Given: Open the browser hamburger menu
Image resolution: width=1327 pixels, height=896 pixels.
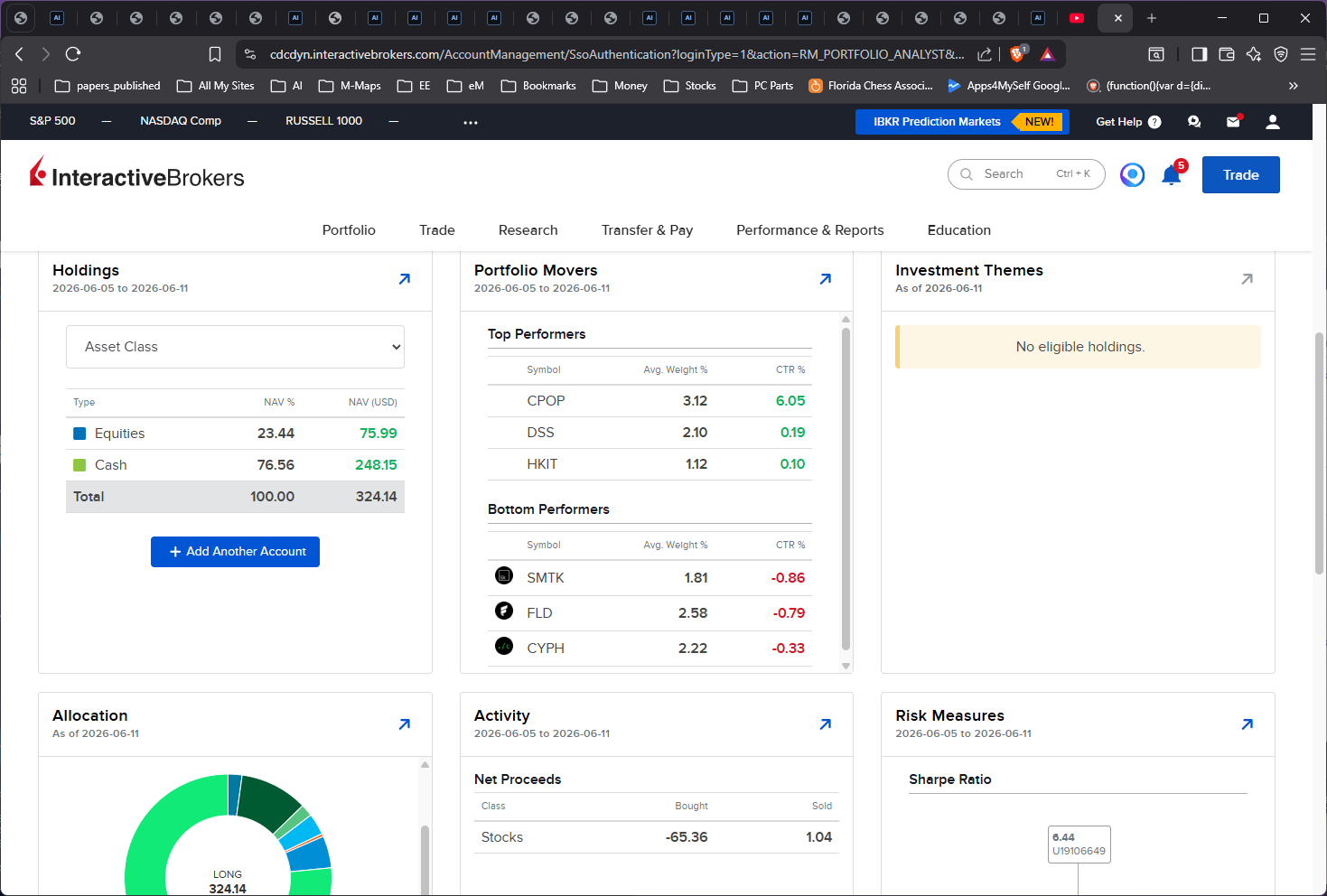Looking at the screenshot, I should tap(1308, 54).
